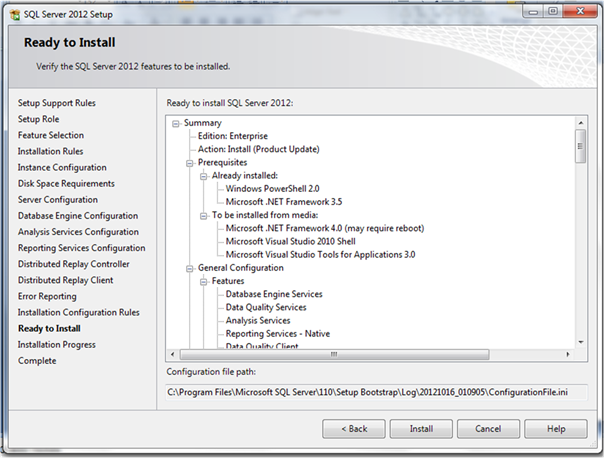Select the Installation Progress step
This screenshot has height=458, width=604.
57,345
